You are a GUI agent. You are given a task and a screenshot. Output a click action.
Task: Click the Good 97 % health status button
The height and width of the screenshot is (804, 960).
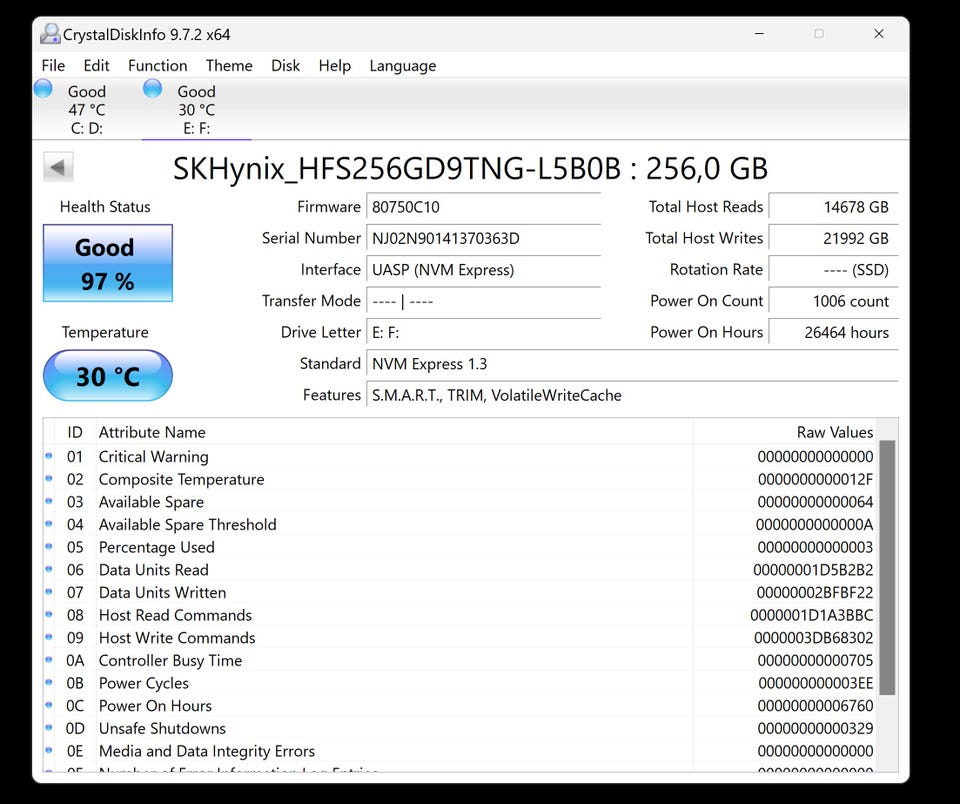[107, 263]
